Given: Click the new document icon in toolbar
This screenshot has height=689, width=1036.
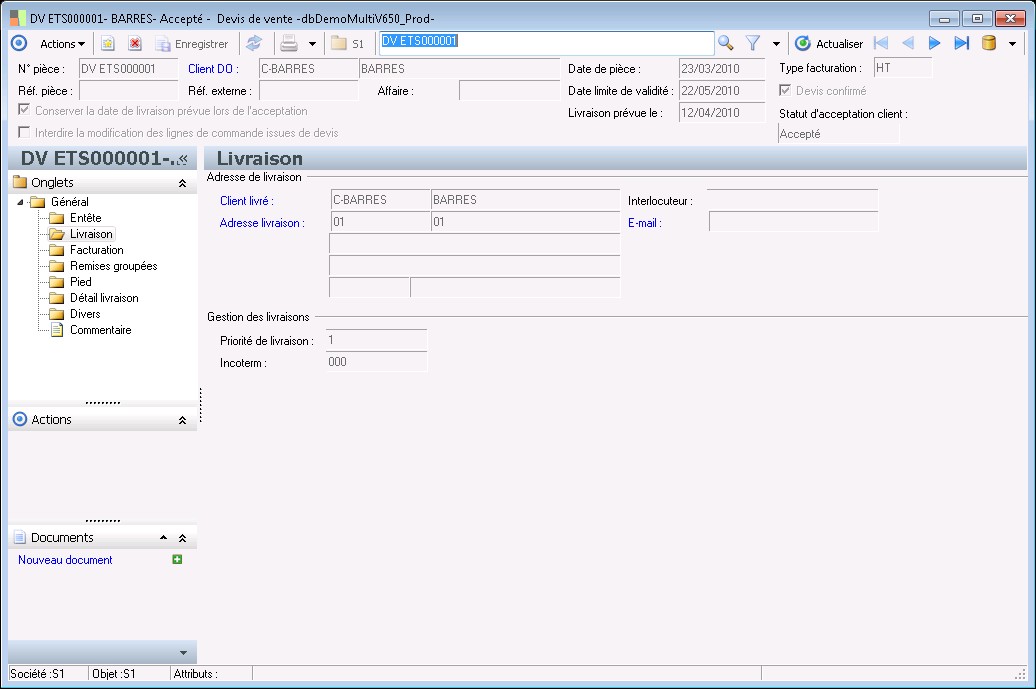Looking at the screenshot, I should pos(108,44).
